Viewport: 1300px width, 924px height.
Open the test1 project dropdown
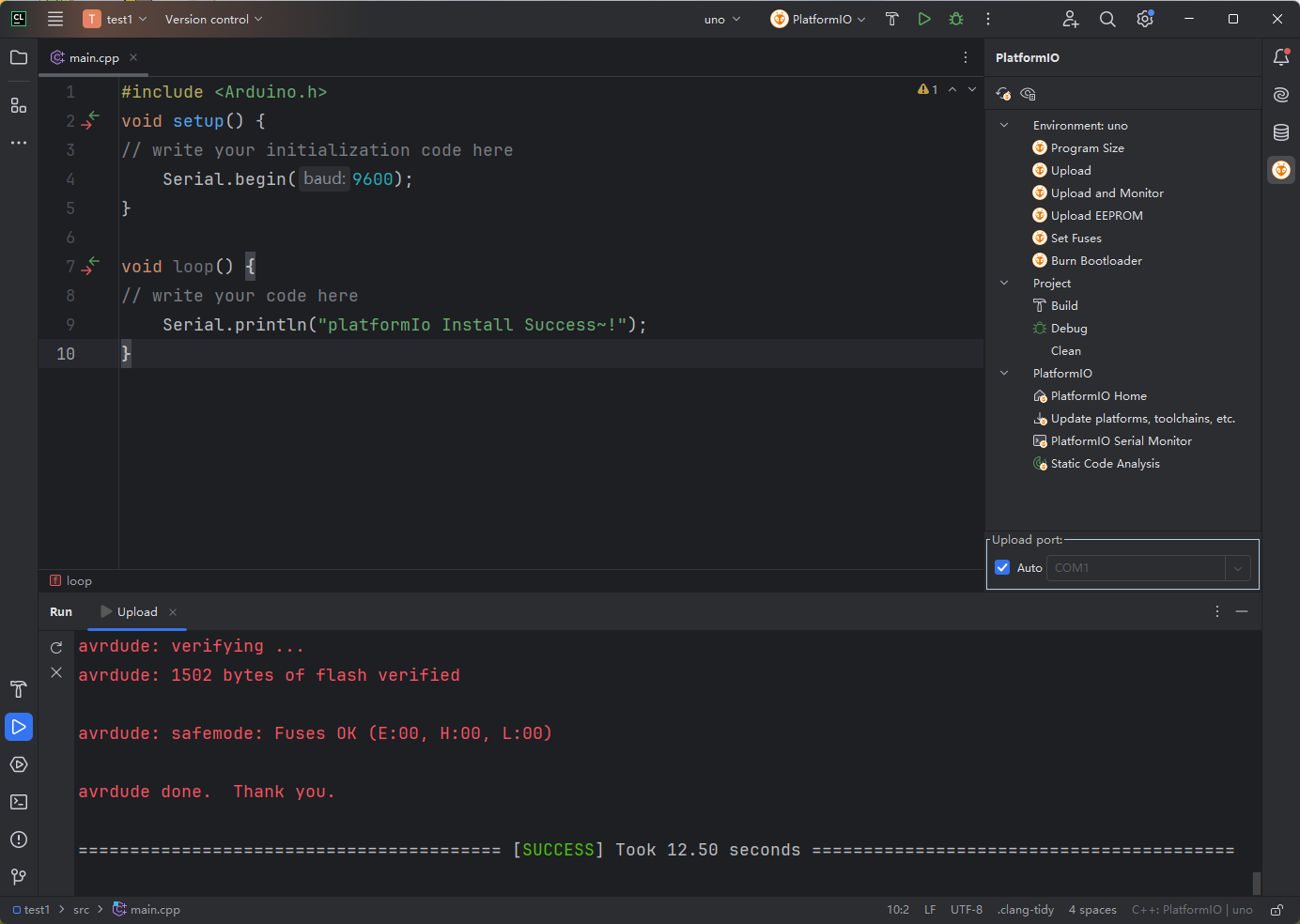click(x=116, y=19)
